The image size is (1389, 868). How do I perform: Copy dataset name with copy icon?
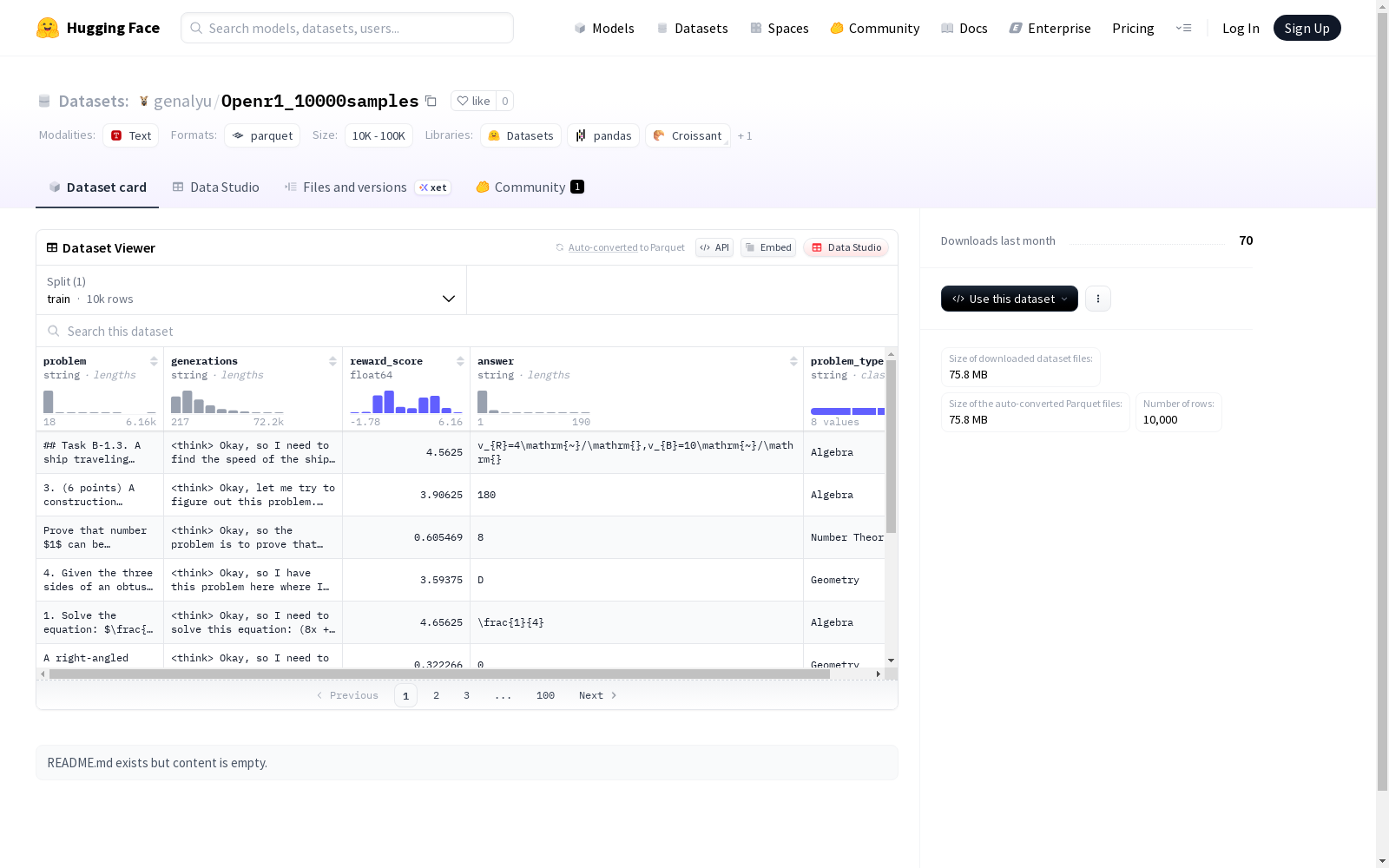tap(431, 101)
